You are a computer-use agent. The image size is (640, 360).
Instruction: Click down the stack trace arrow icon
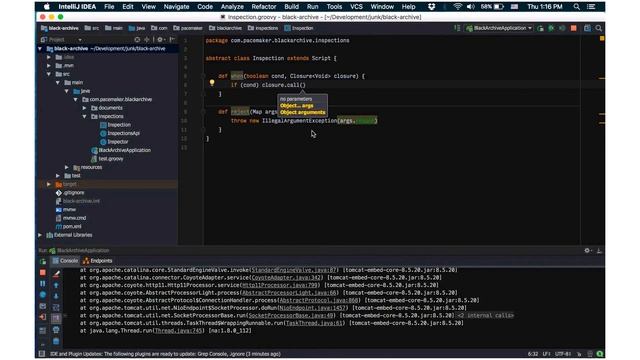(x=56, y=296)
